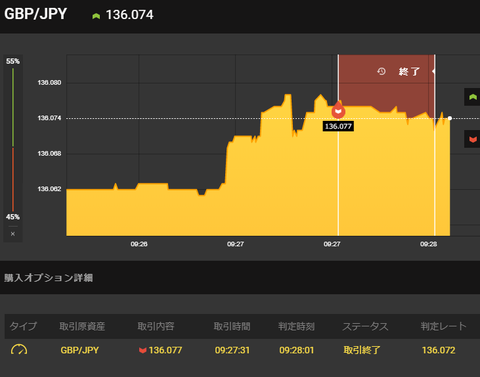This screenshot has height=377, width=480.
Task: Click the 取引原資産 column header
Action: point(82,326)
